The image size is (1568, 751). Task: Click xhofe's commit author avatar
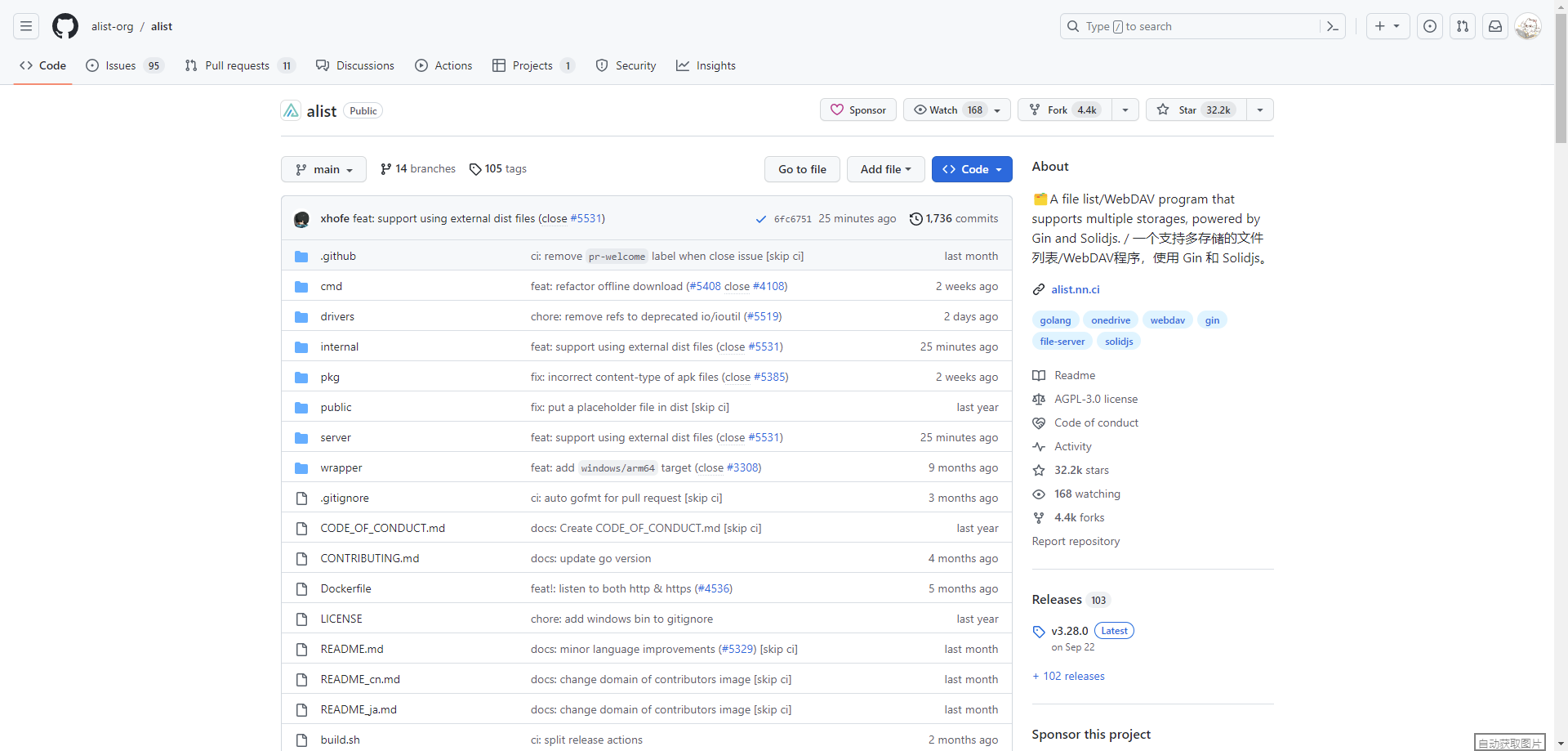click(x=301, y=219)
